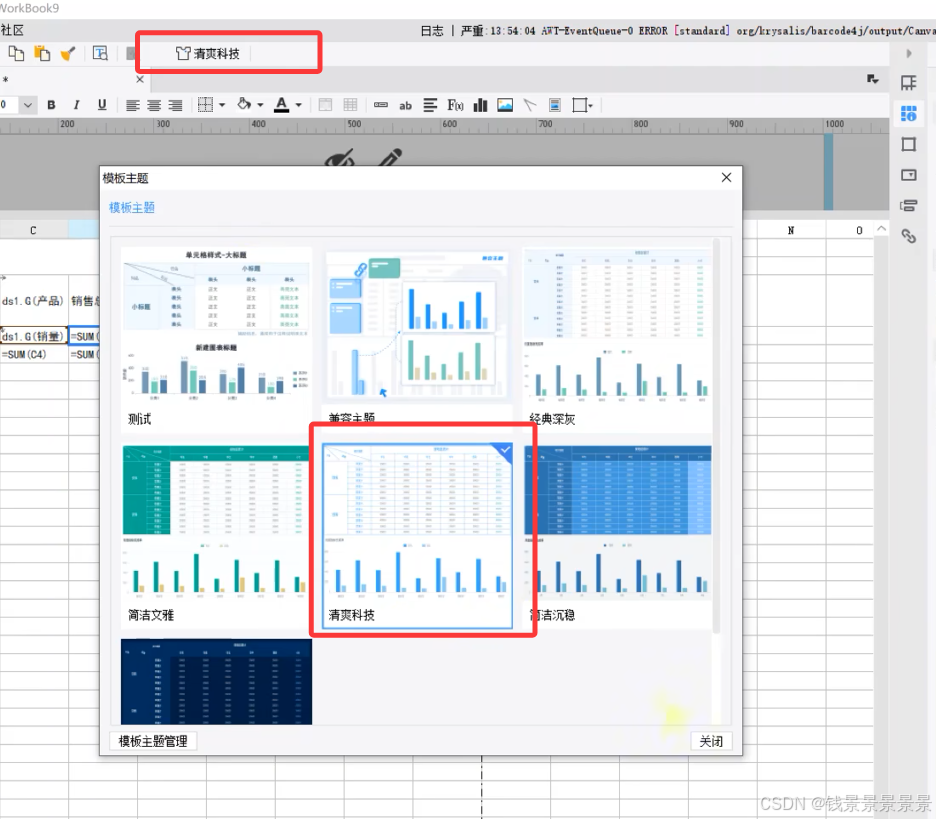Select the 测试 theme thumbnail
This screenshot has height=819, width=936.
tap(215, 338)
